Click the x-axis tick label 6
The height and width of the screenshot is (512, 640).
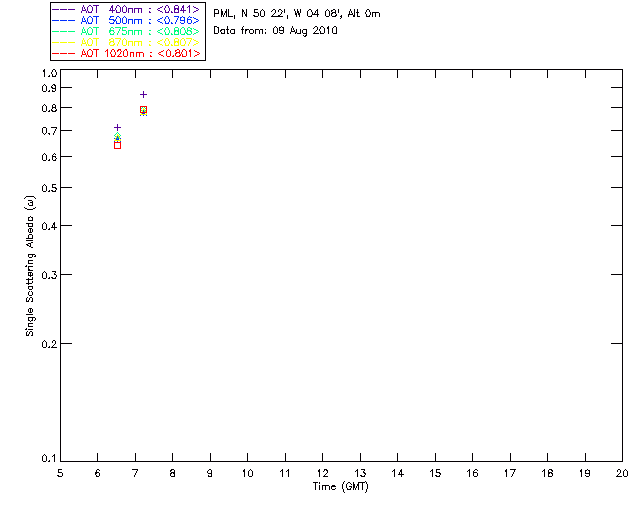[98, 473]
